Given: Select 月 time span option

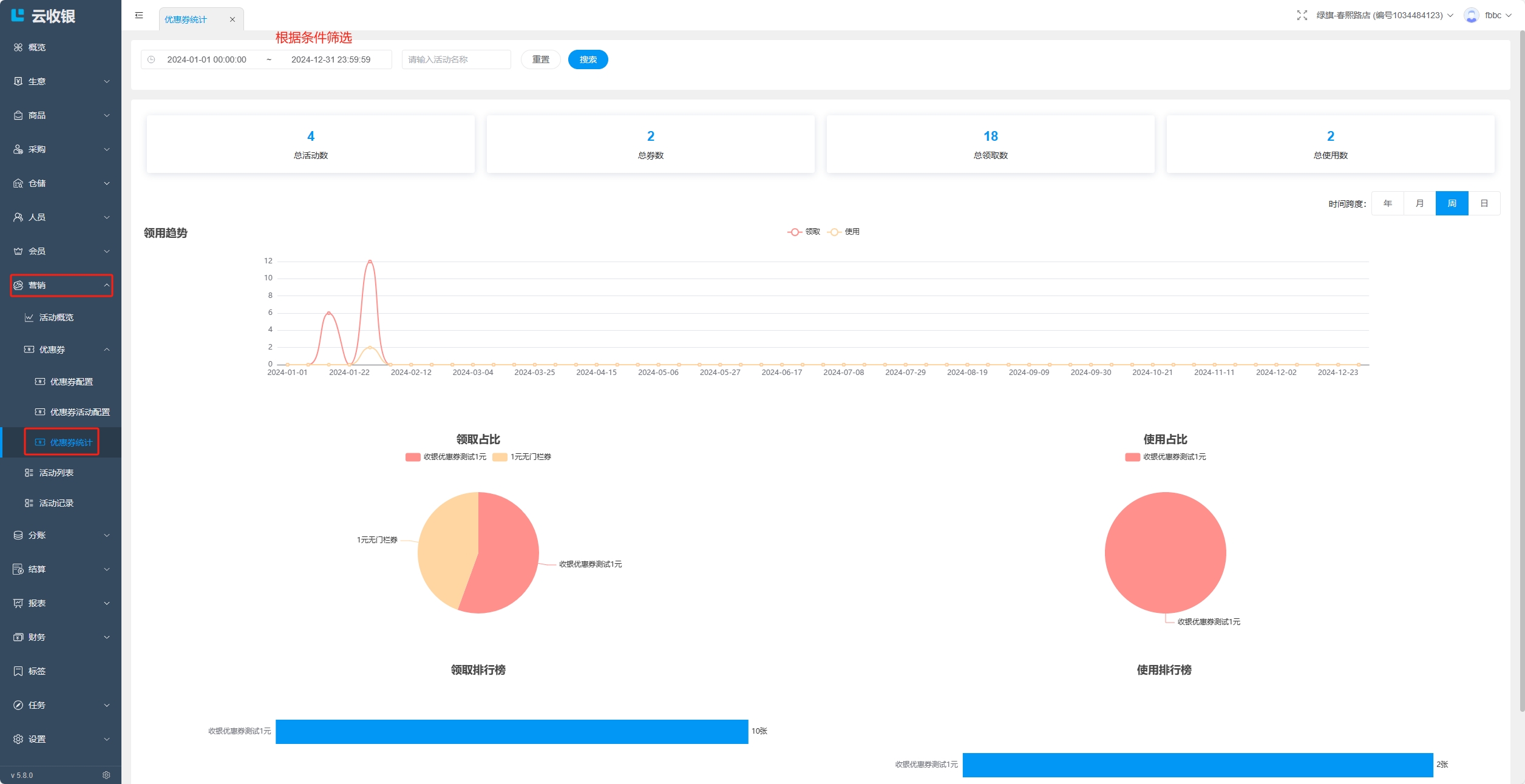Looking at the screenshot, I should tap(1419, 203).
